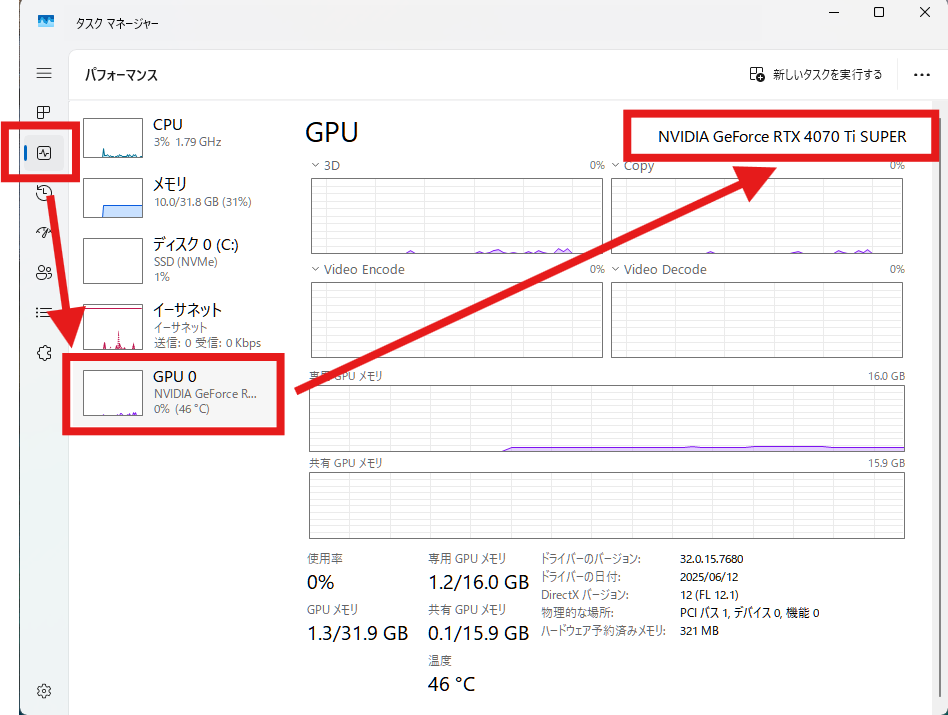Click the 3D usage graph
This screenshot has height=715, width=948.
(x=456, y=216)
